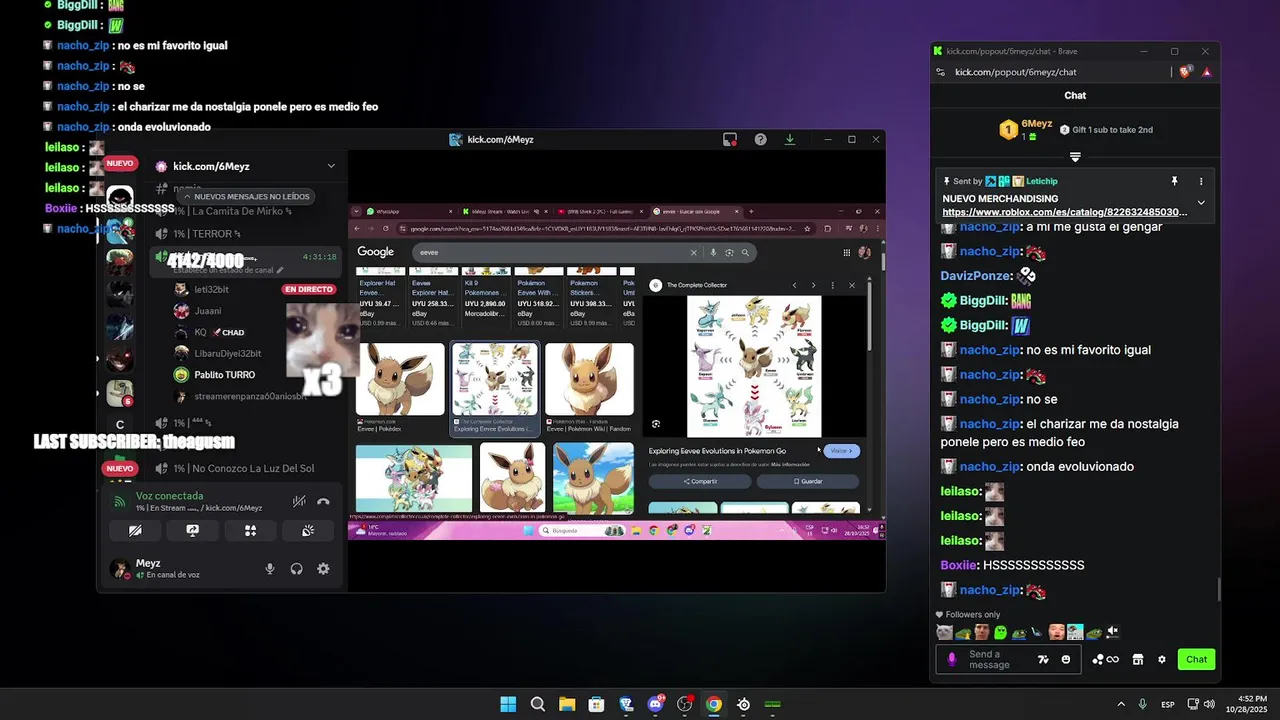Open more options in image preview
1280x720 pixels.
(x=832, y=285)
